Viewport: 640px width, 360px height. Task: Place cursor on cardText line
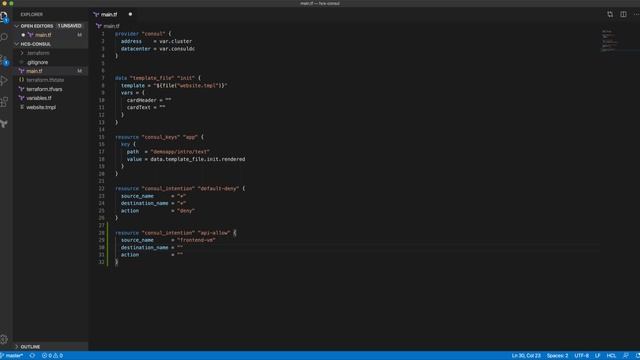click(x=146, y=107)
